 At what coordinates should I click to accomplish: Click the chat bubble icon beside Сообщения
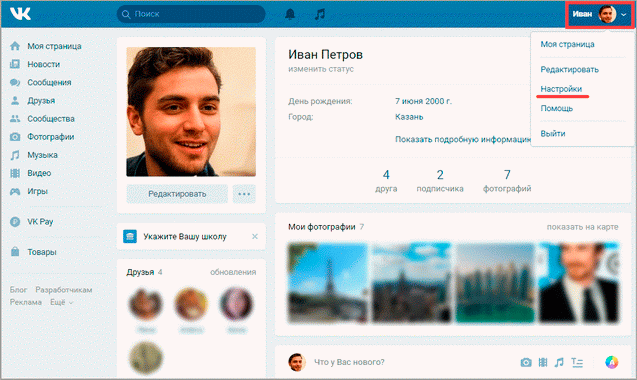(15, 83)
